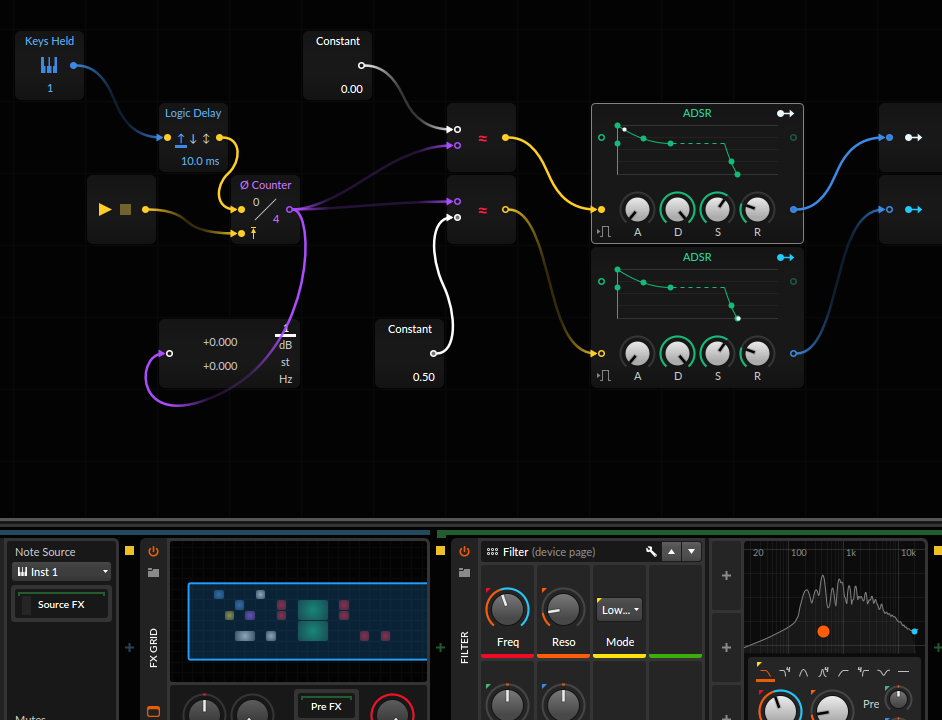942x720 pixels.
Task: Open the Filter Mode Low... dropdown
Action: pyautogui.click(x=619, y=609)
